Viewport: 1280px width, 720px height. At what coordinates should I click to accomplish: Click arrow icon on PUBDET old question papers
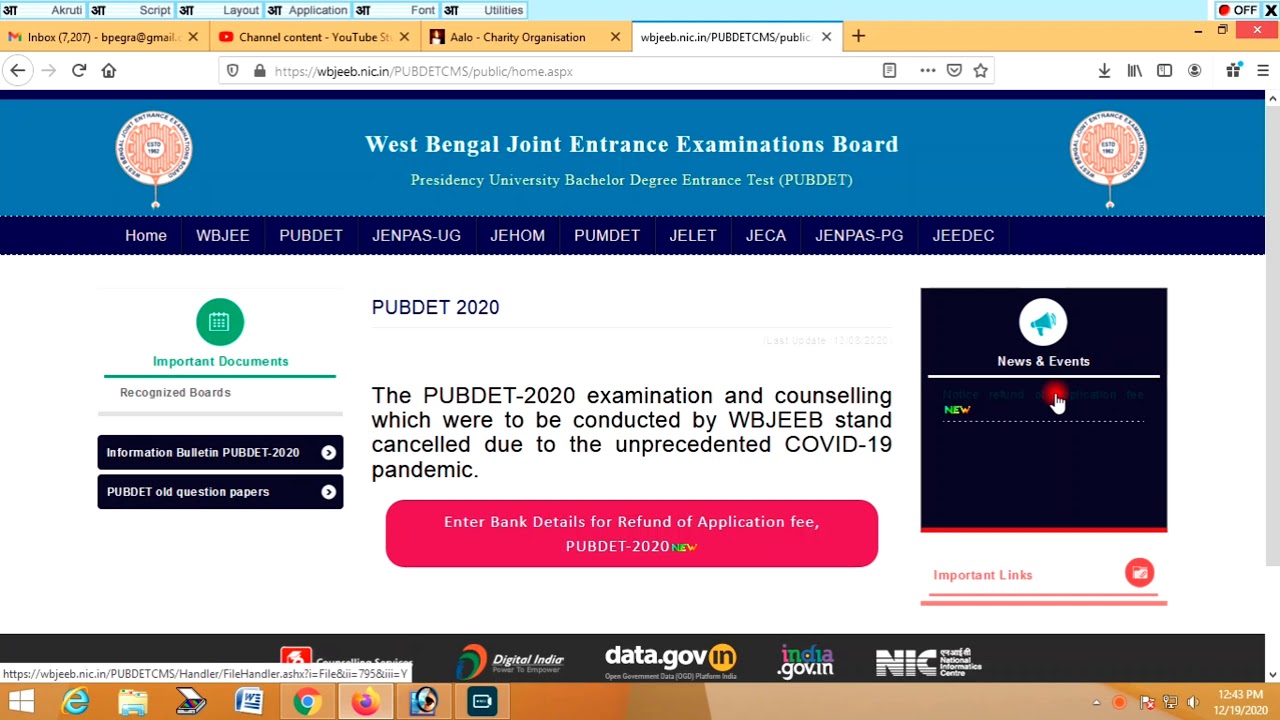click(x=328, y=492)
